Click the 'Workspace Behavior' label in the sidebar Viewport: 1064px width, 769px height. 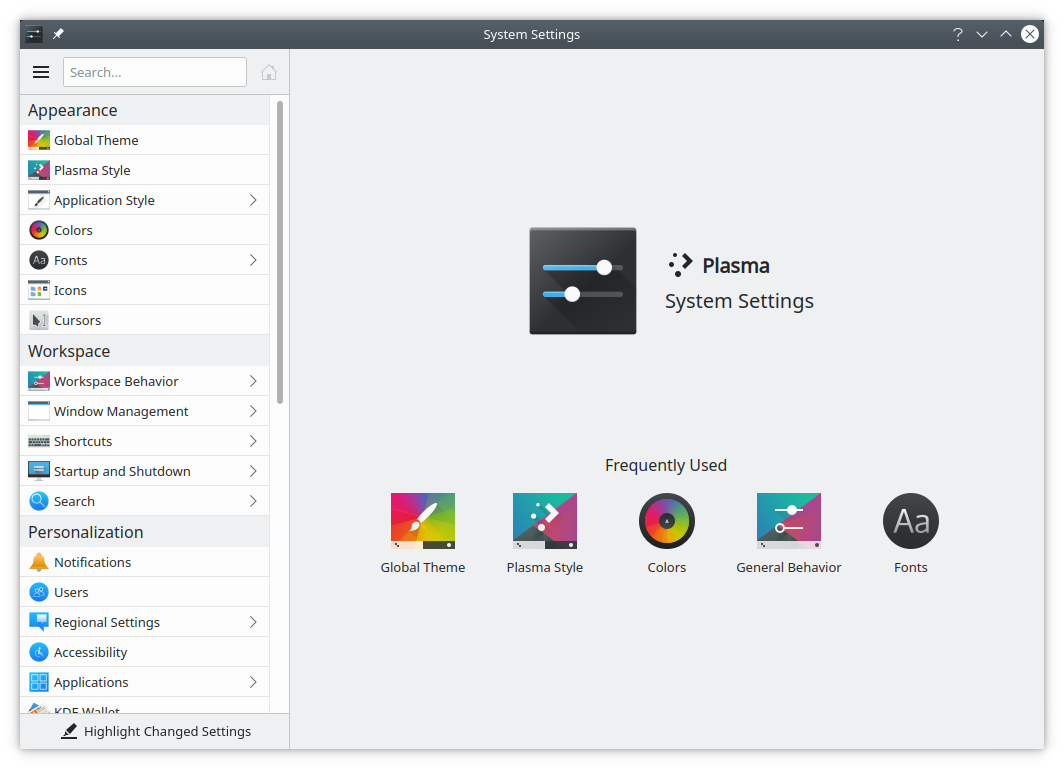tap(116, 381)
